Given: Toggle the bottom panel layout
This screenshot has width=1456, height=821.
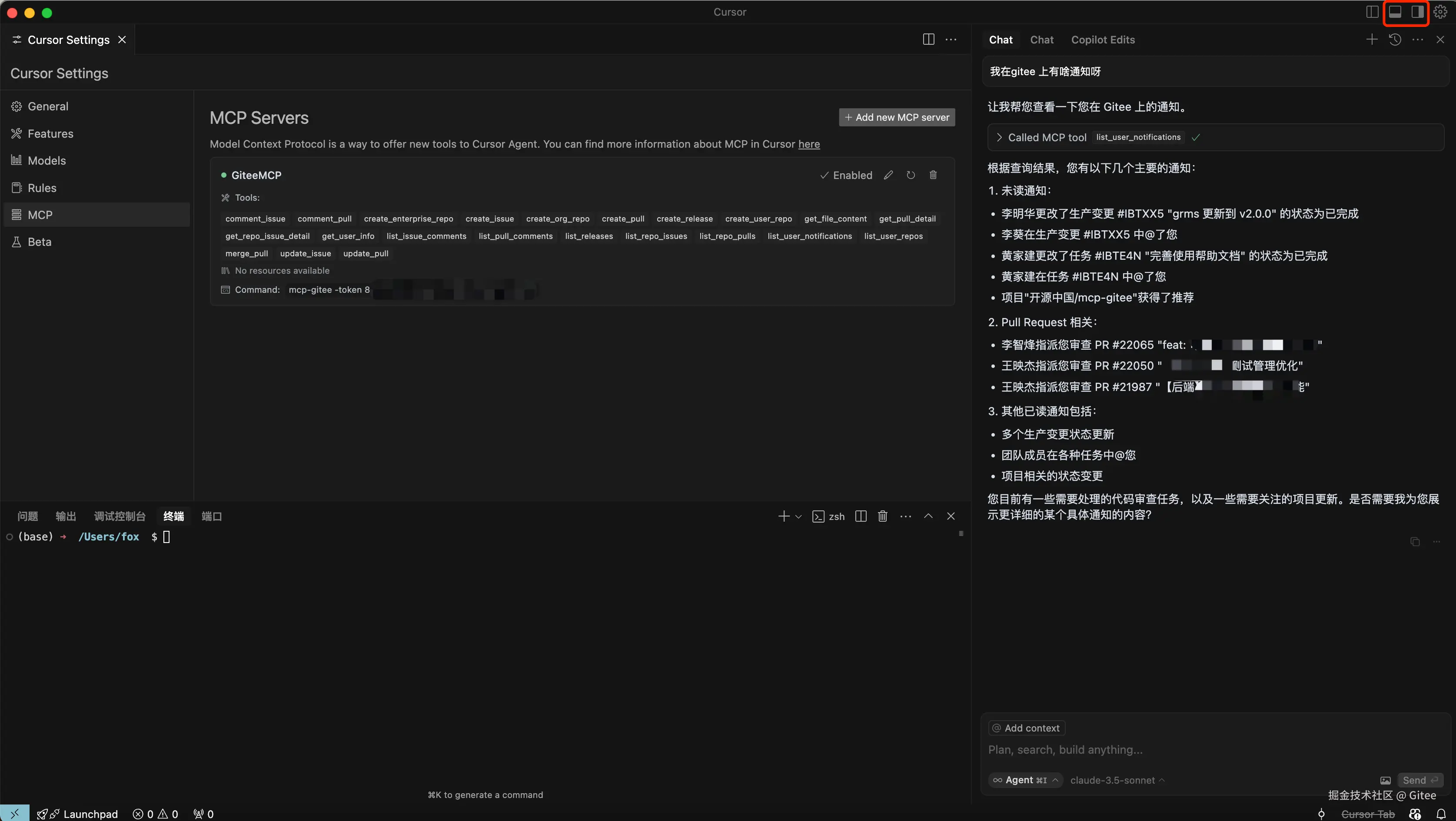Looking at the screenshot, I should point(1395,12).
